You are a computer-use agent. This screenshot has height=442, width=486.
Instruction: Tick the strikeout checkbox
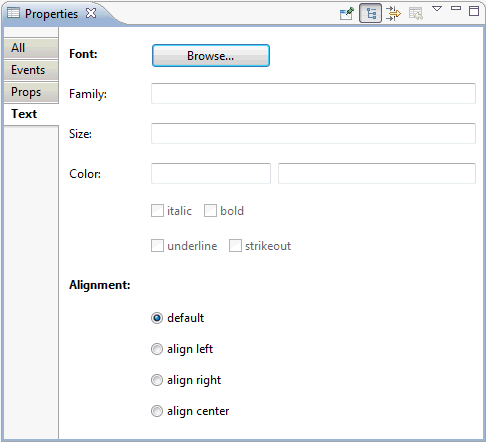pyautogui.click(x=235, y=246)
